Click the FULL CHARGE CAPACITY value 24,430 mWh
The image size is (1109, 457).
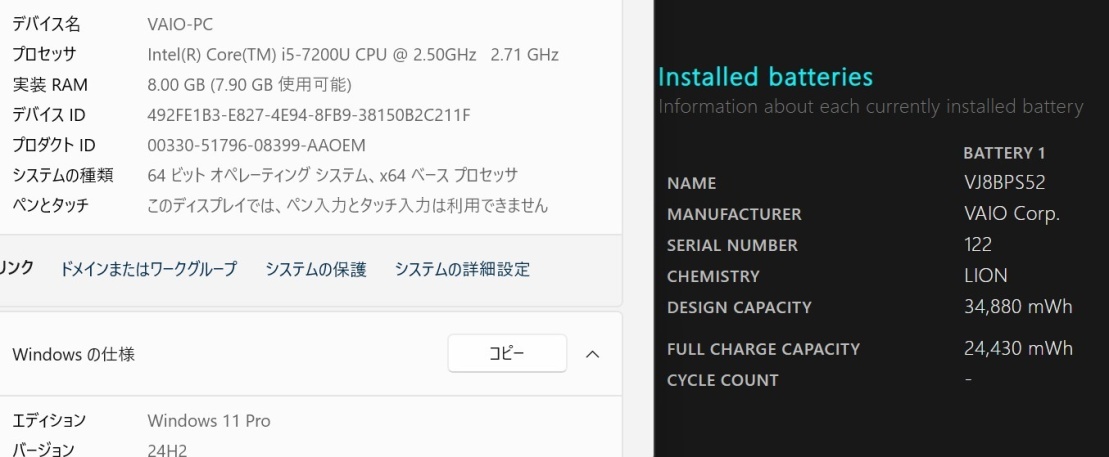pyautogui.click(x=1018, y=348)
